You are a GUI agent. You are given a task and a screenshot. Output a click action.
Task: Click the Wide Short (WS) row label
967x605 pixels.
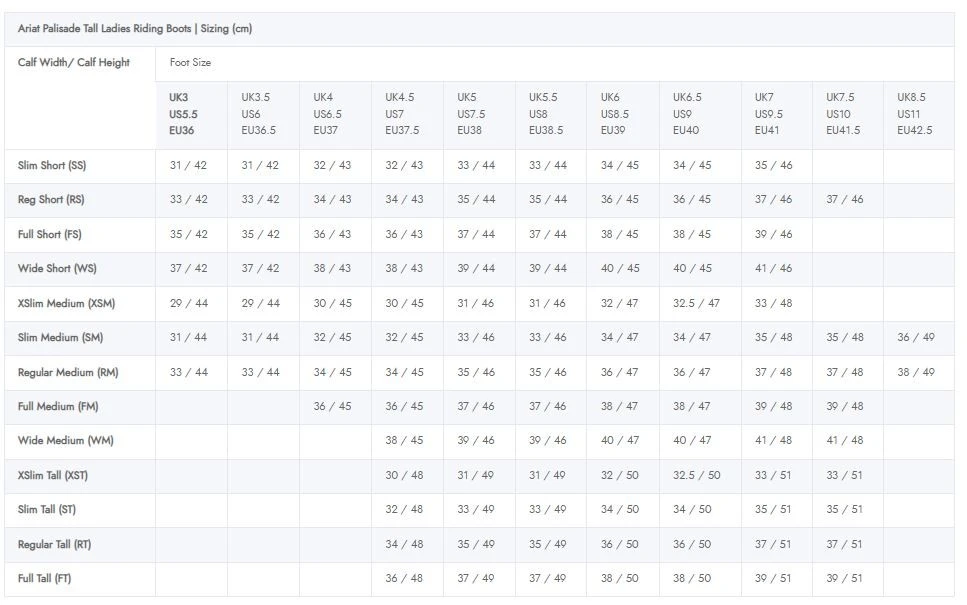(x=57, y=268)
